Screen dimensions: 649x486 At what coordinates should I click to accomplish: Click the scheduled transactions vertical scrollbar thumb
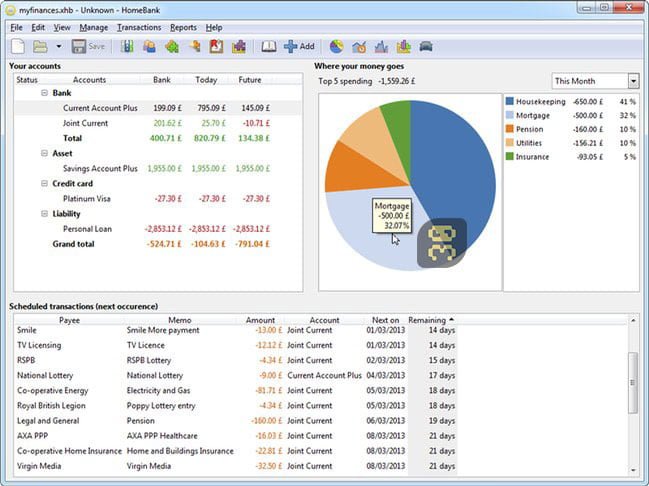(633, 382)
